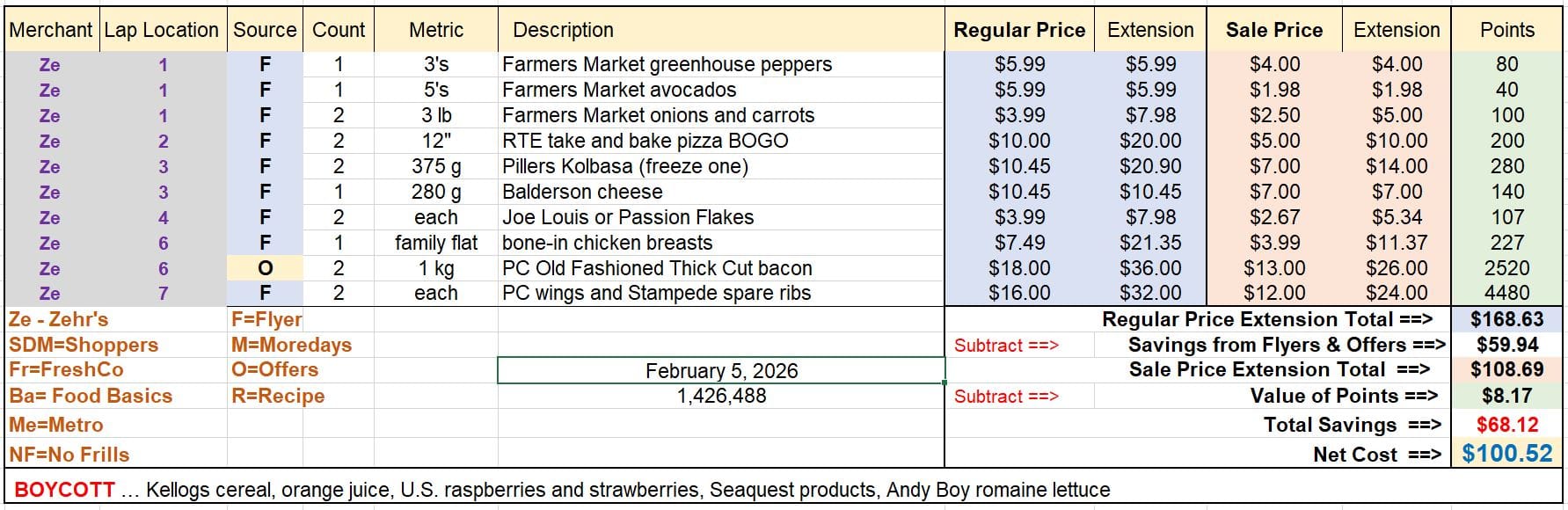Image resolution: width=1568 pixels, height=510 pixels.
Task: Select the bone-in chicken breasts cell
Action: pos(607,243)
